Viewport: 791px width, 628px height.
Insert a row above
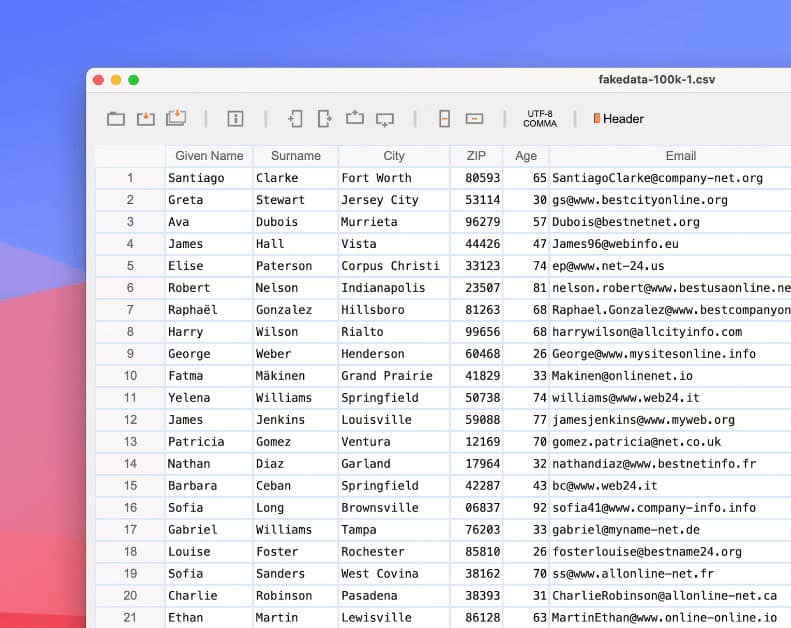pyautogui.click(x=355, y=118)
